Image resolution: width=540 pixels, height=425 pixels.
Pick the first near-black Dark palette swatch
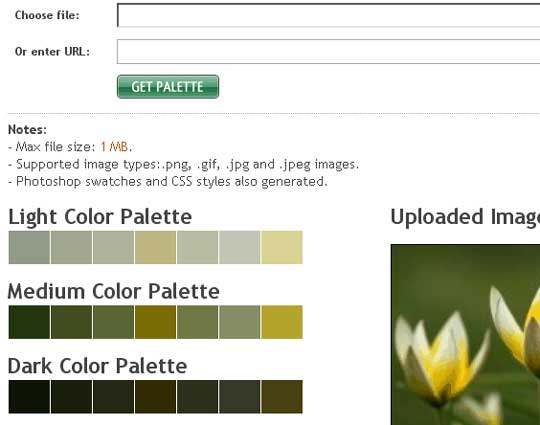(29, 397)
